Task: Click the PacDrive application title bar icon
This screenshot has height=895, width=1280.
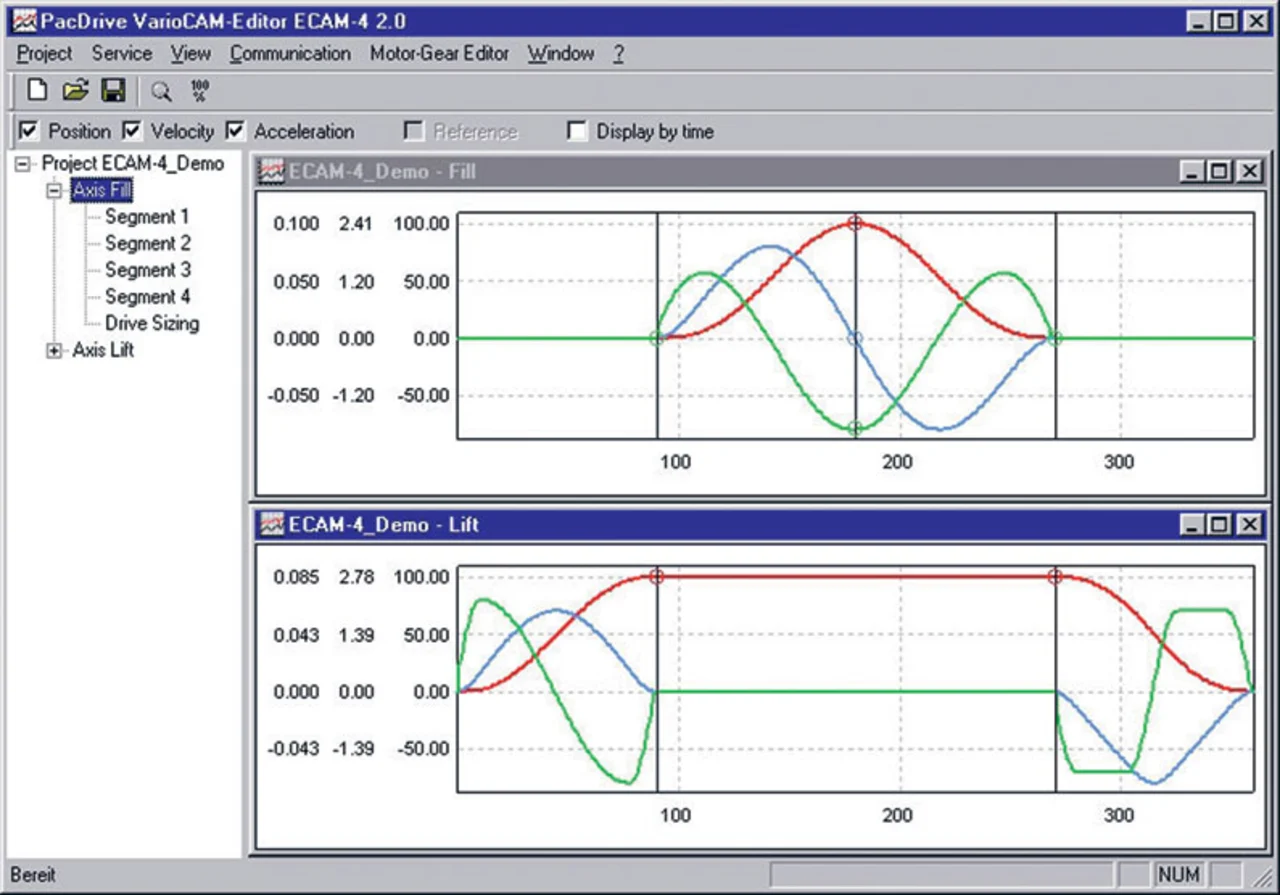Action: (24, 21)
